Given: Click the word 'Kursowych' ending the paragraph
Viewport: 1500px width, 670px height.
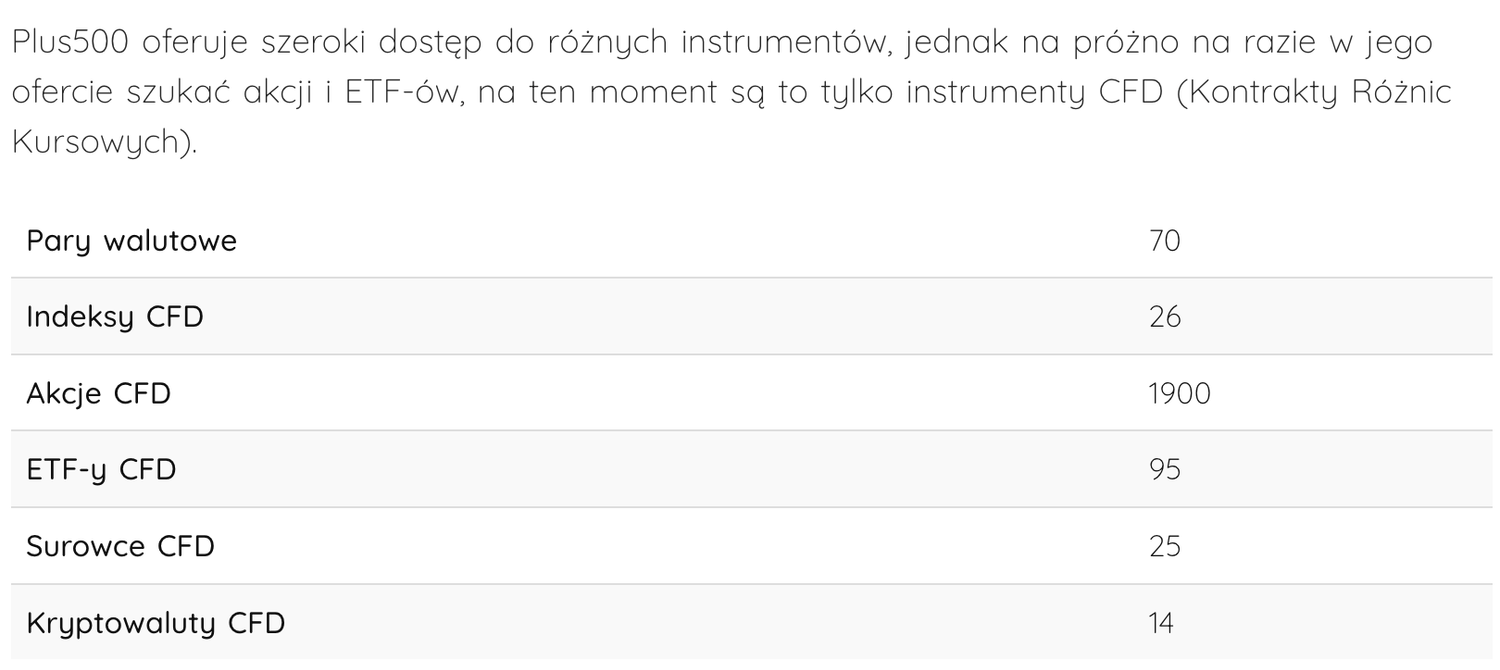Looking at the screenshot, I should [x=98, y=141].
